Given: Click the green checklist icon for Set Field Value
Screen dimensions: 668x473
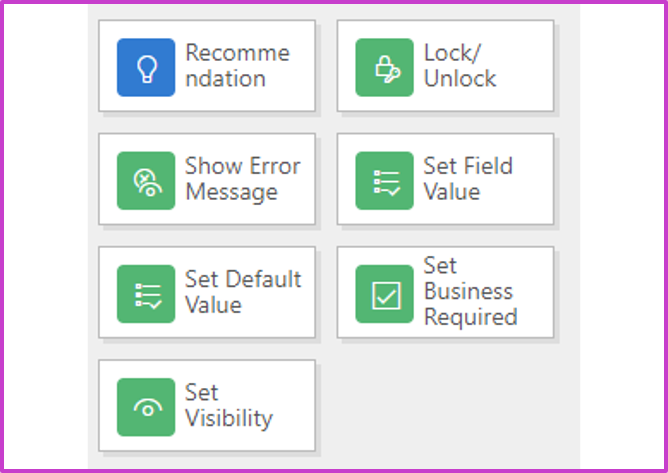Looking at the screenshot, I should [x=384, y=181].
